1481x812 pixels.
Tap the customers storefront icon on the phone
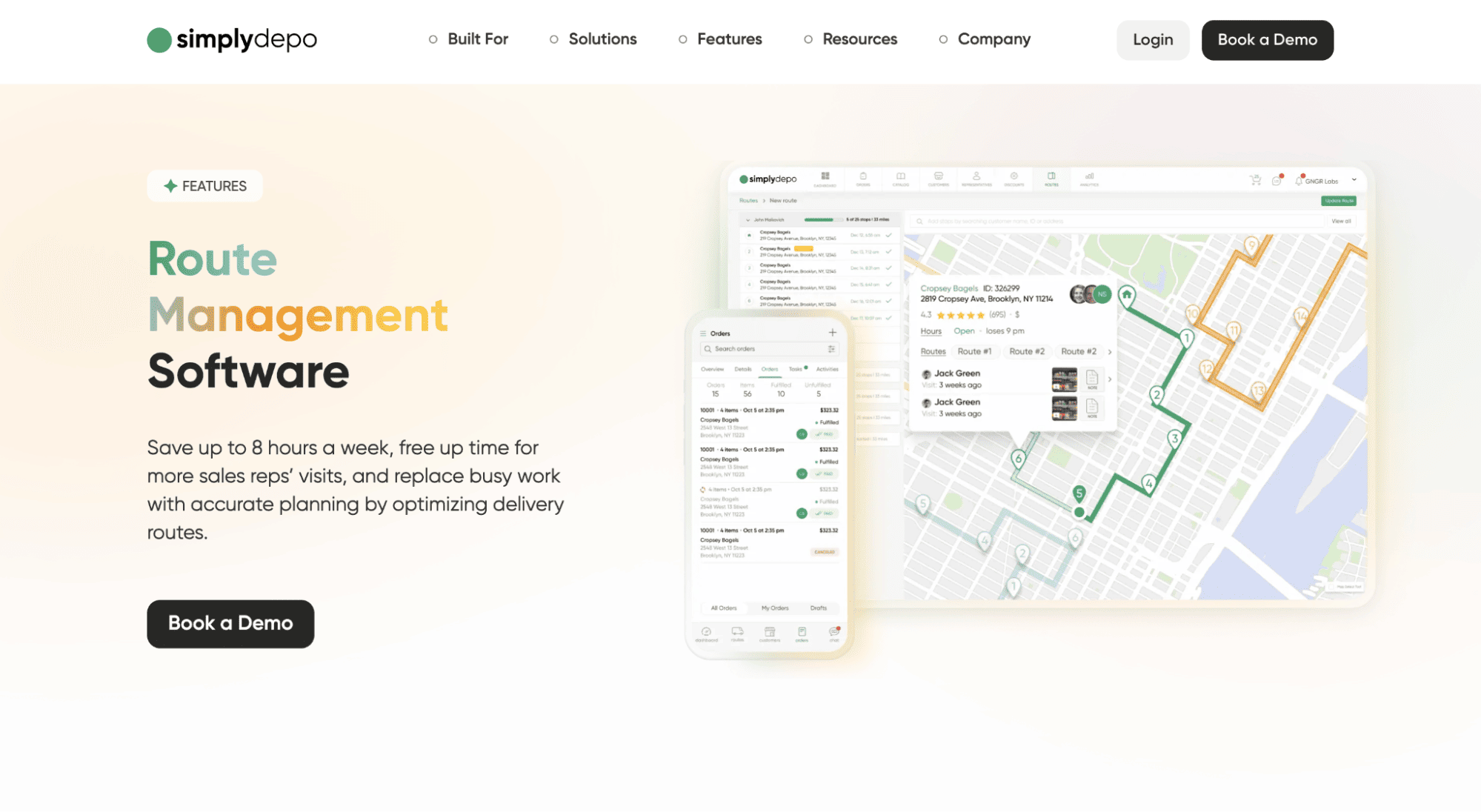[770, 632]
